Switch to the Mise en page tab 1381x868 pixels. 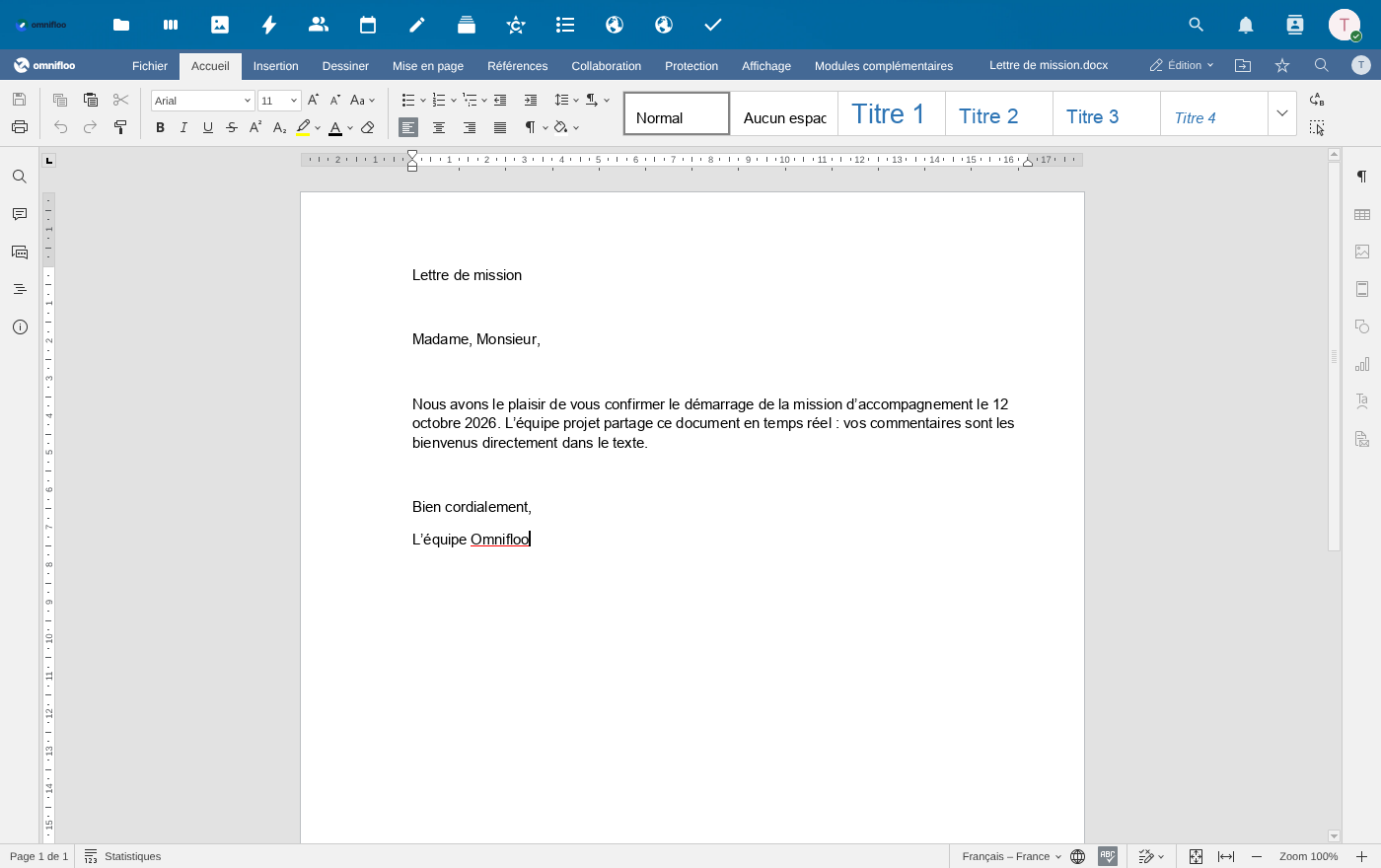428,66
